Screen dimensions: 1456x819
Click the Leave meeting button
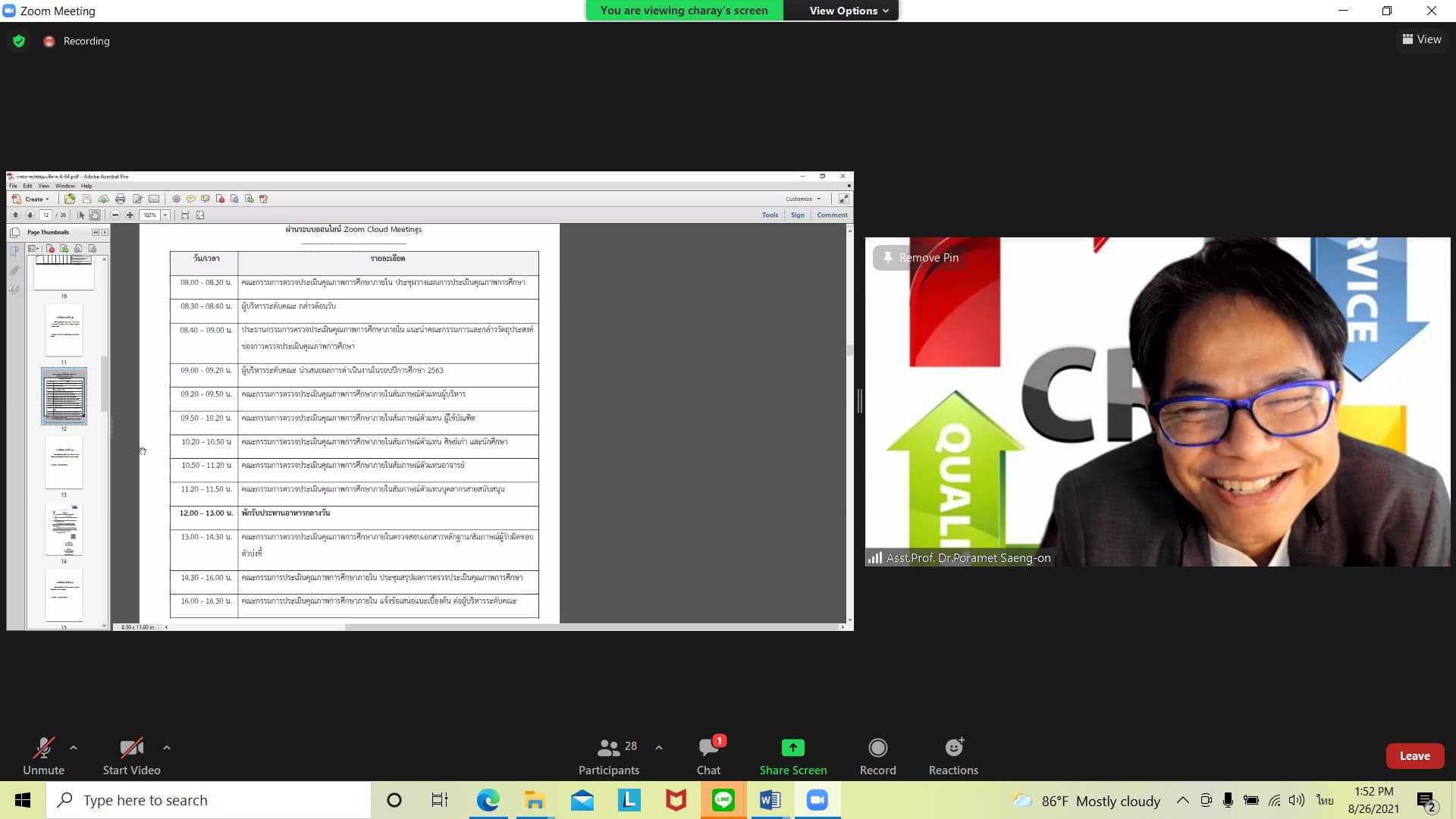click(1414, 756)
